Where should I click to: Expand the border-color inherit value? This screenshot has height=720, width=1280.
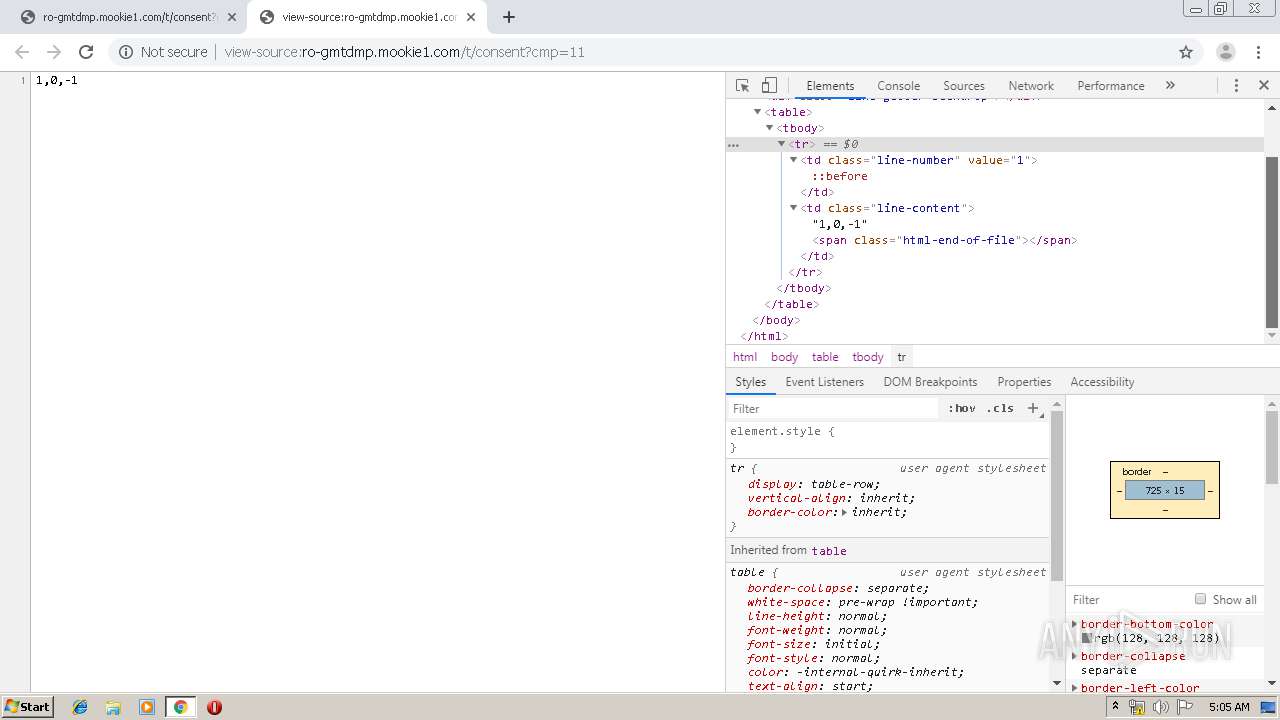click(844, 513)
